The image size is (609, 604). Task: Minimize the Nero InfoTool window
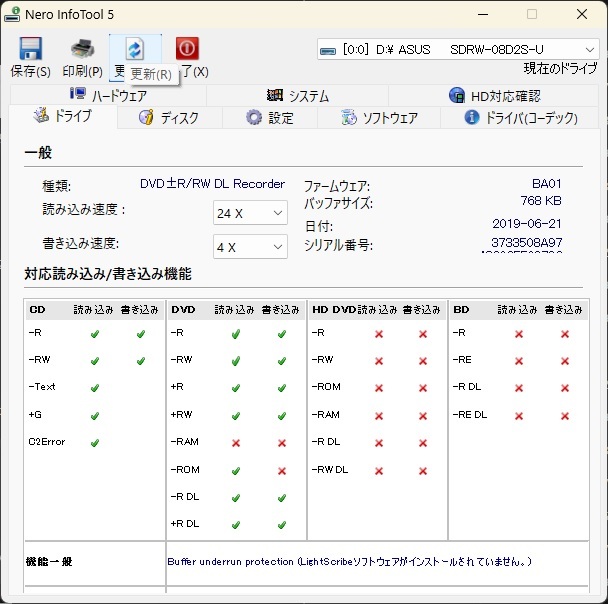pyautogui.click(x=483, y=14)
